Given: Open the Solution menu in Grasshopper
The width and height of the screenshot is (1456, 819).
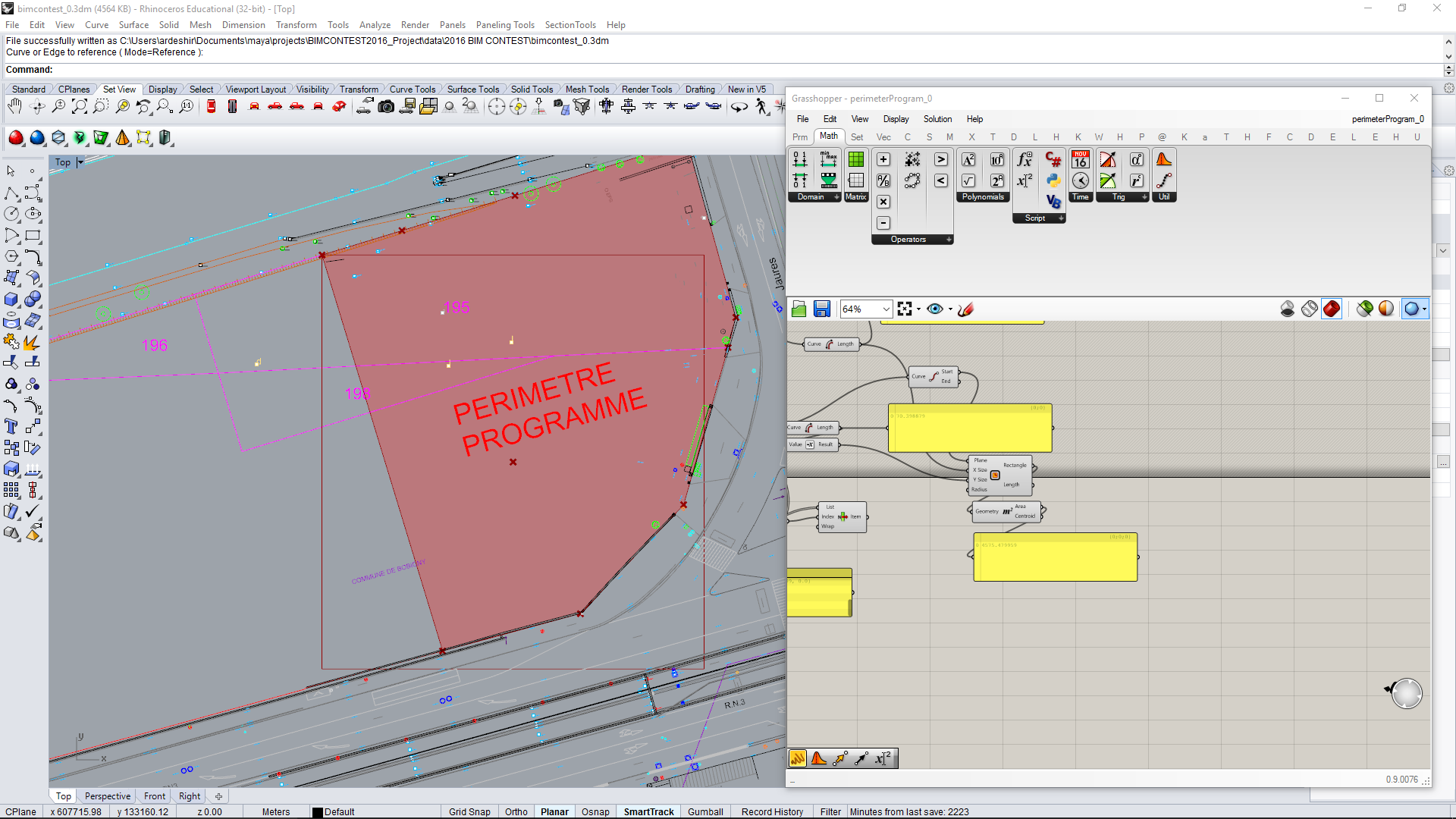Looking at the screenshot, I should 937,119.
